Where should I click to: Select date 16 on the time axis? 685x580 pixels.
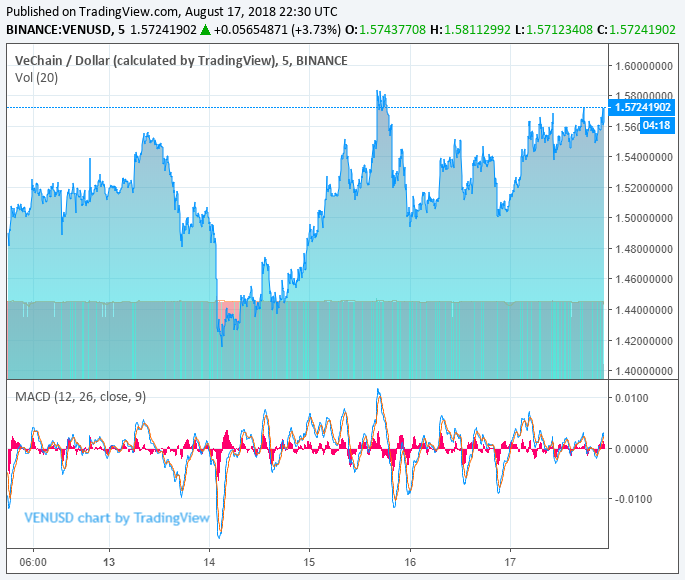[410, 562]
